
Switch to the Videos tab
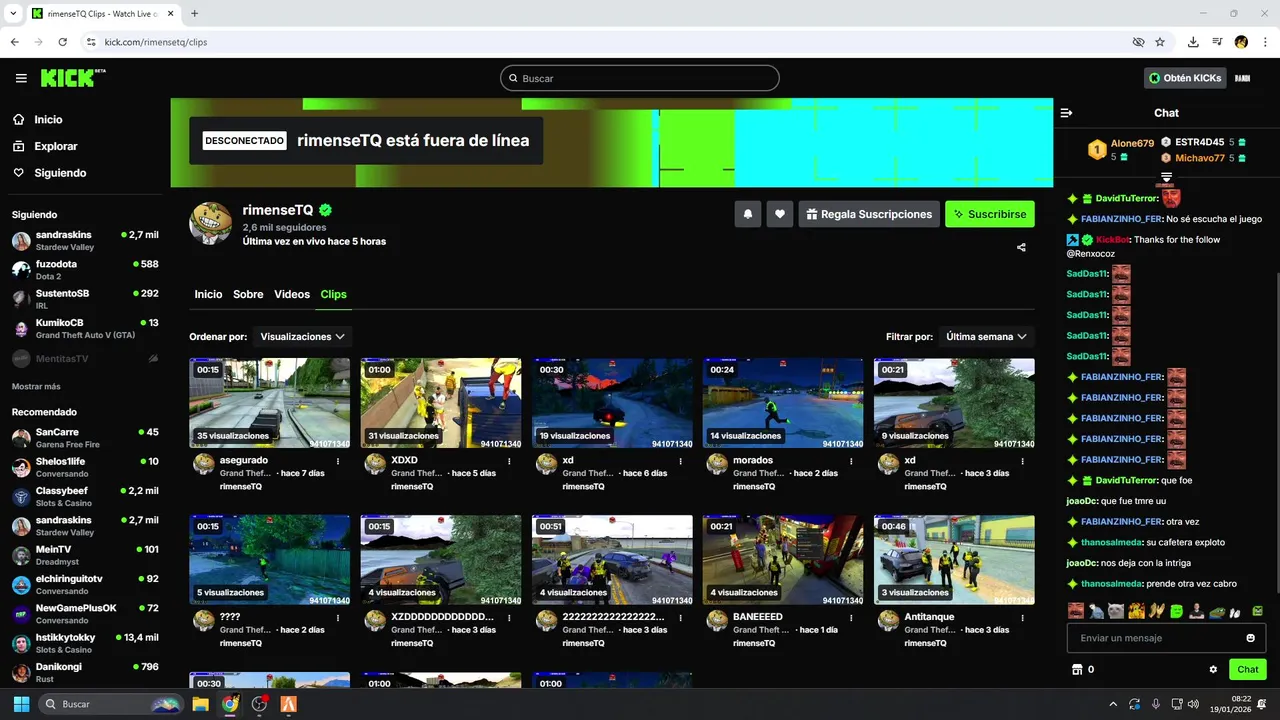(x=292, y=294)
